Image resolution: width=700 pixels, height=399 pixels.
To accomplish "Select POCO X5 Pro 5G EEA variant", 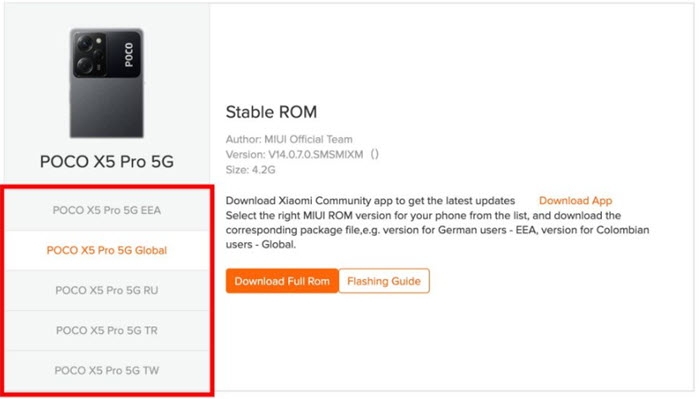I will [x=107, y=210].
